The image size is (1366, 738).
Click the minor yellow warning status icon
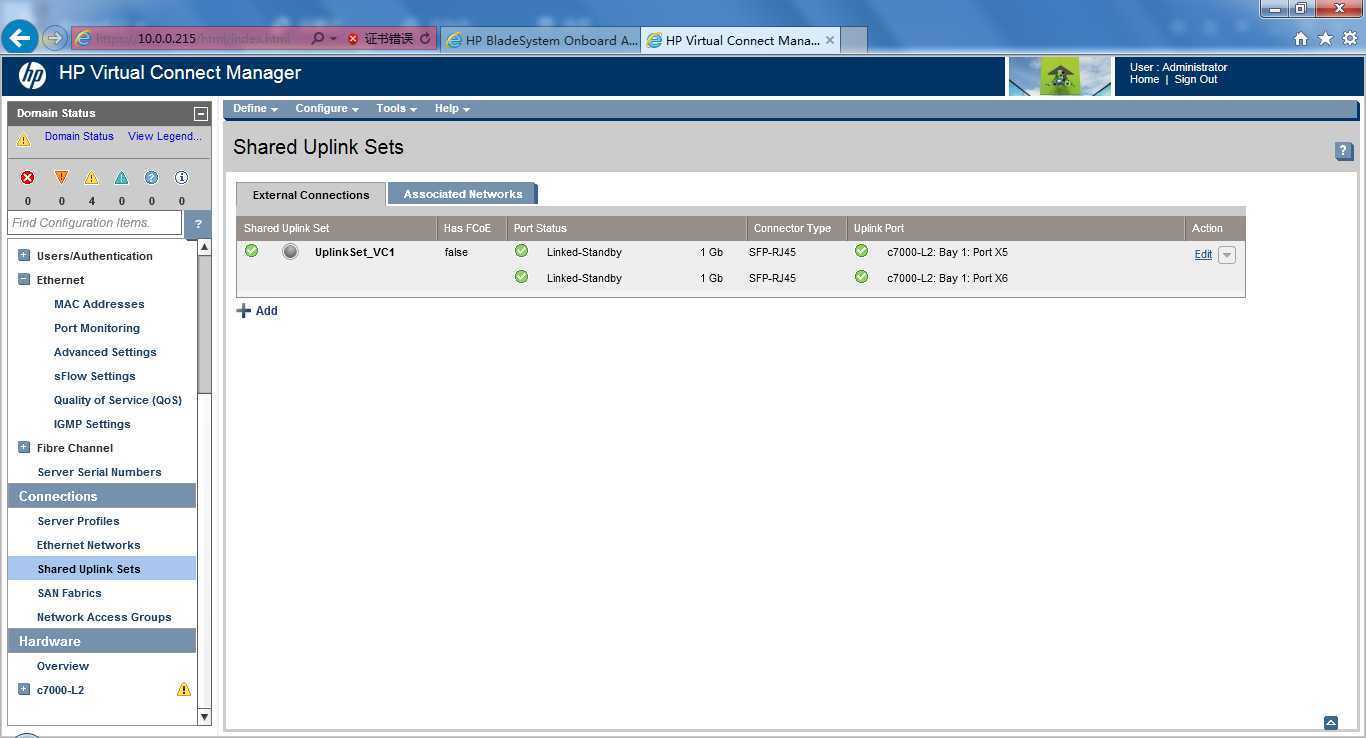pyautogui.click(x=91, y=178)
